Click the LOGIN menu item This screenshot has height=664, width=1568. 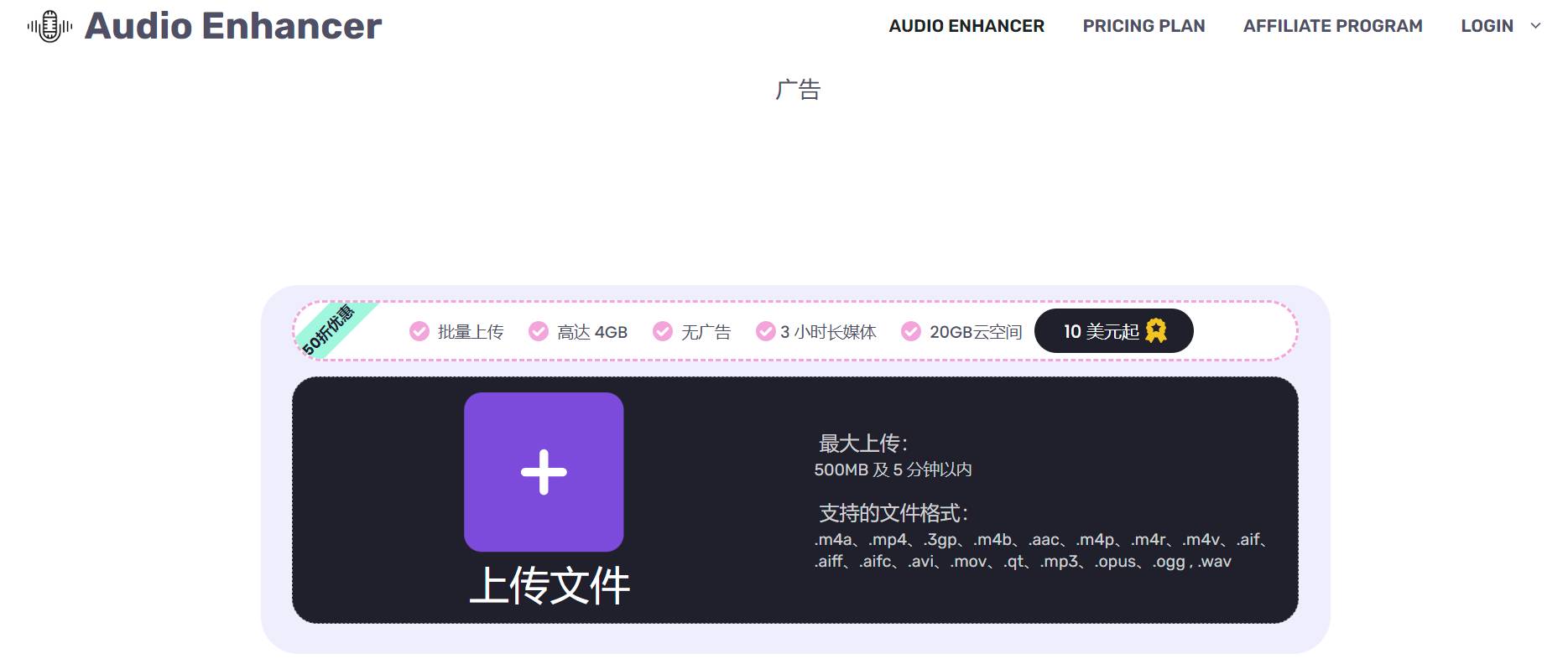(1487, 26)
